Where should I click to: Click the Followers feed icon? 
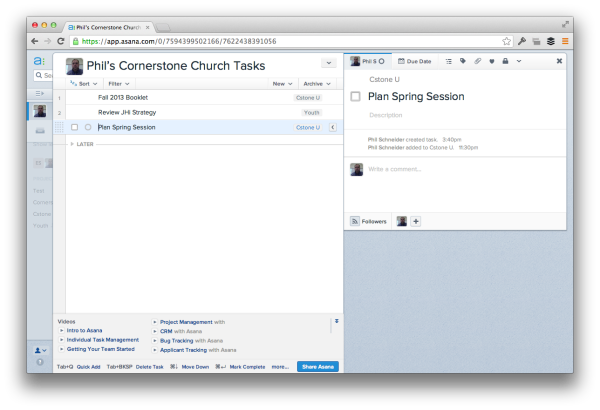[x=355, y=221]
